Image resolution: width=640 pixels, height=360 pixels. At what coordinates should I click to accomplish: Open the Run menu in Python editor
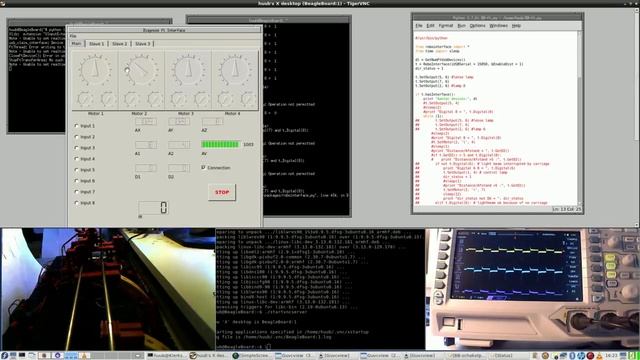click(x=461, y=26)
